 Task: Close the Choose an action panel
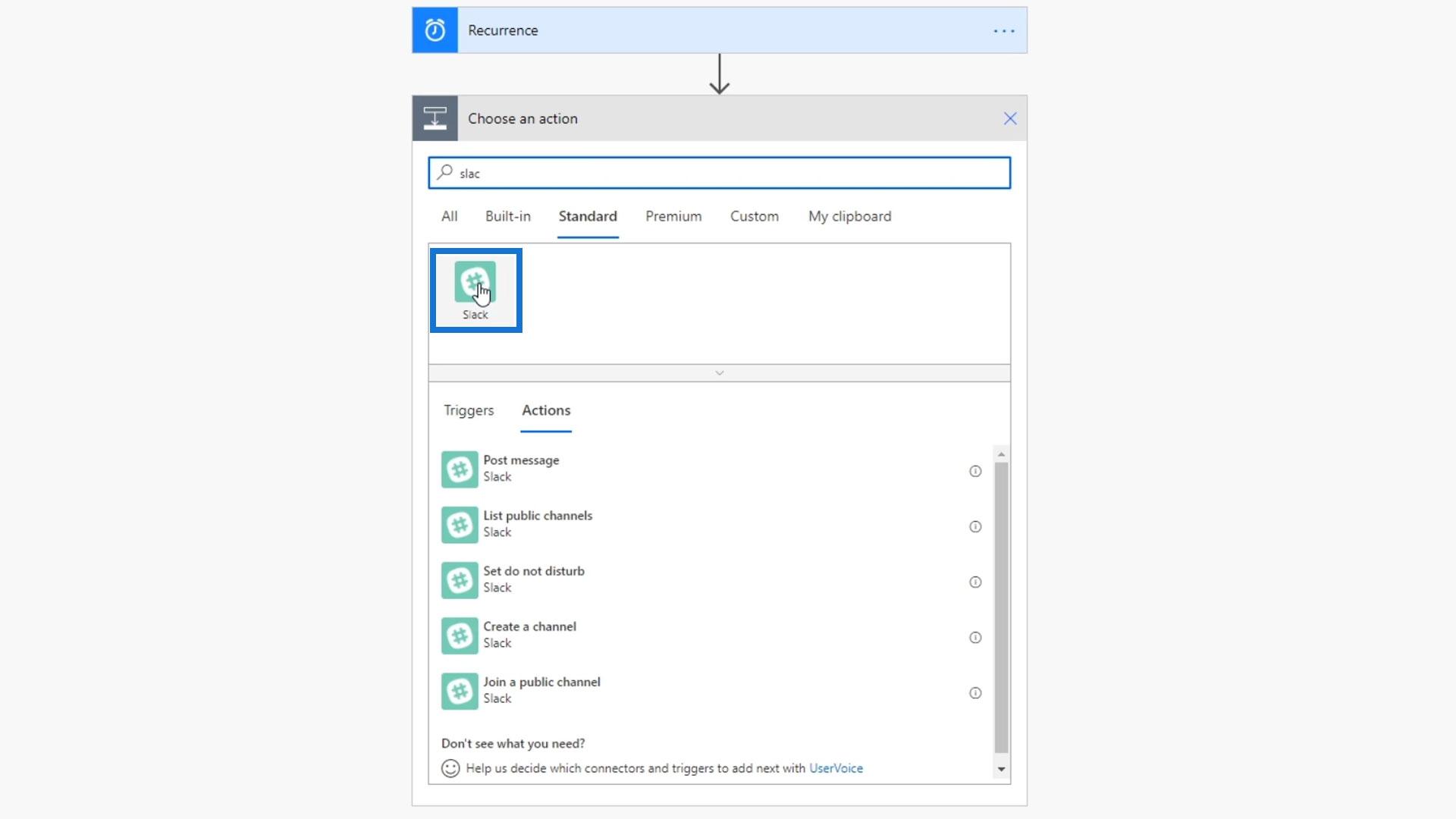click(x=1009, y=118)
